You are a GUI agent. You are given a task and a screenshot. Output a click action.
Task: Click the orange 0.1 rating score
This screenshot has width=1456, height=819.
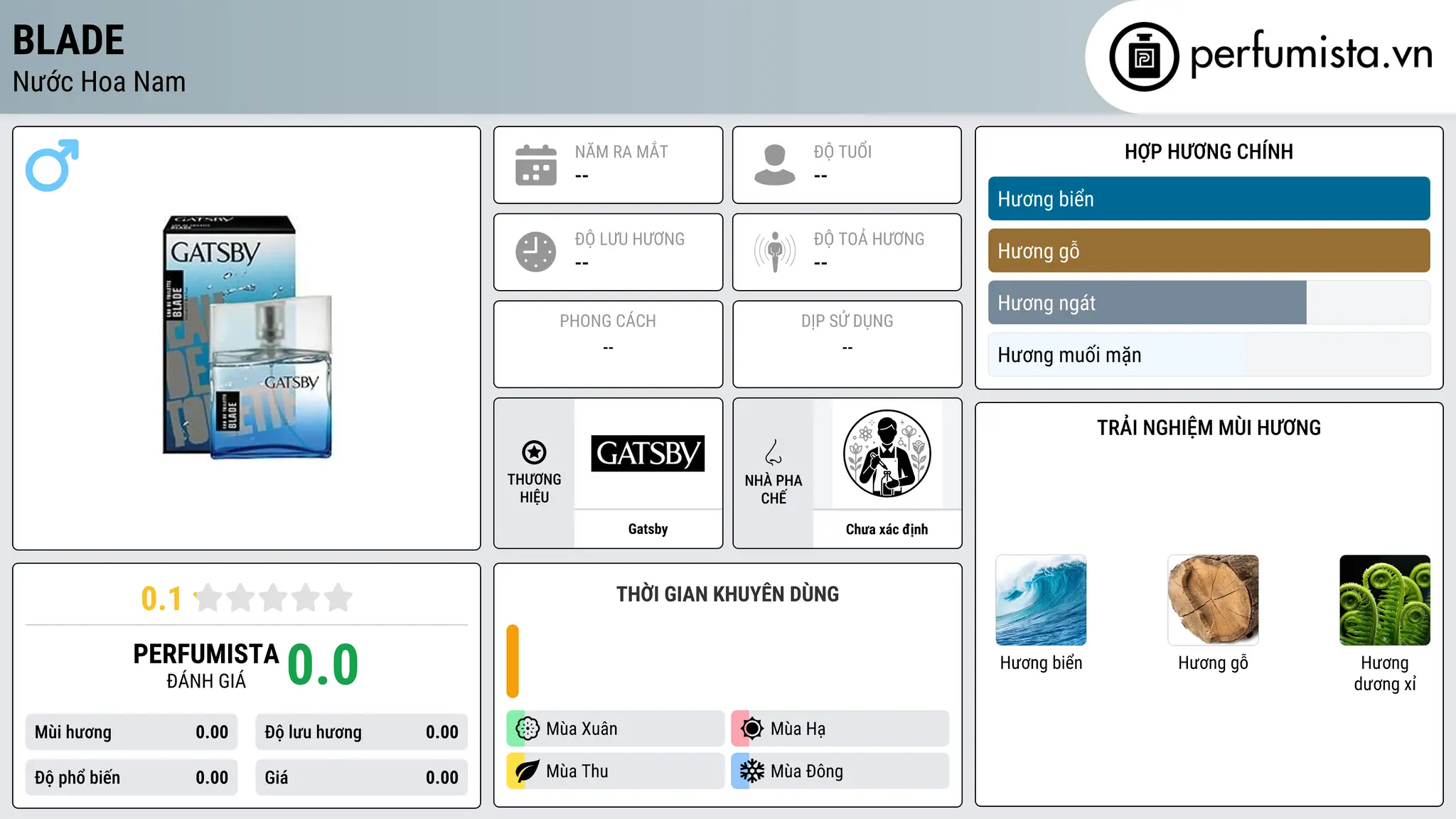(161, 599)
